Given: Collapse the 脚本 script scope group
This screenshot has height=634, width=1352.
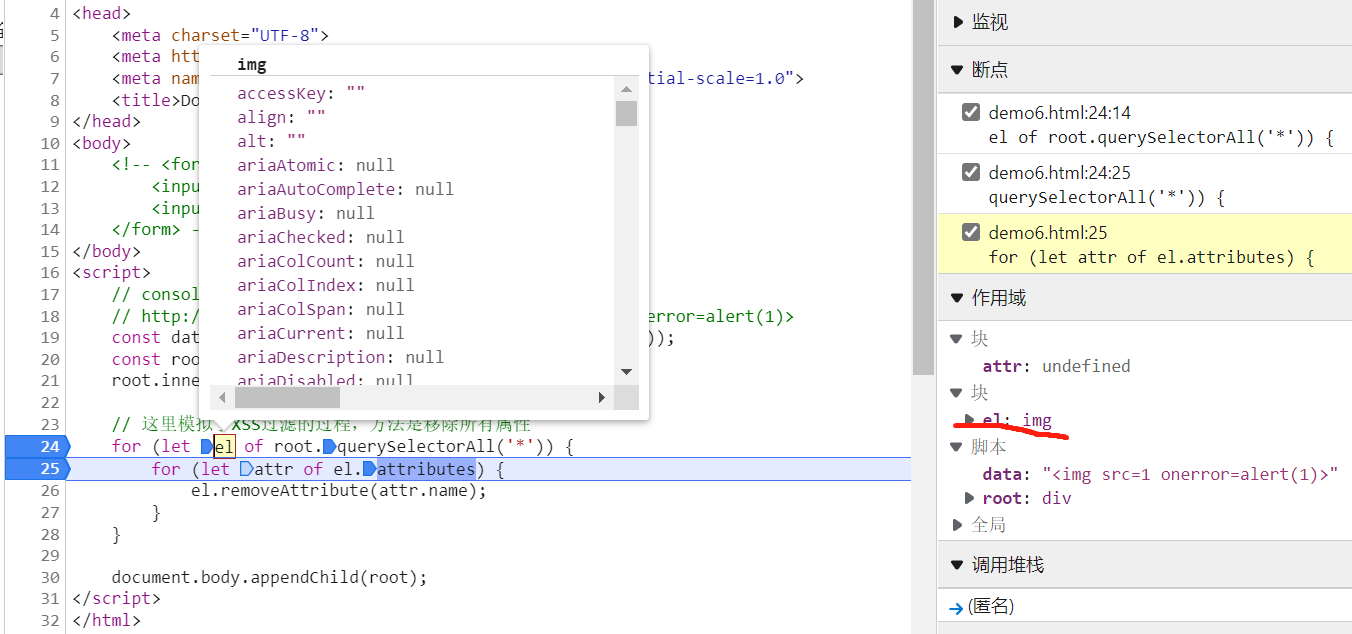Looking at the screenshot, I should [x=957, y=447].
